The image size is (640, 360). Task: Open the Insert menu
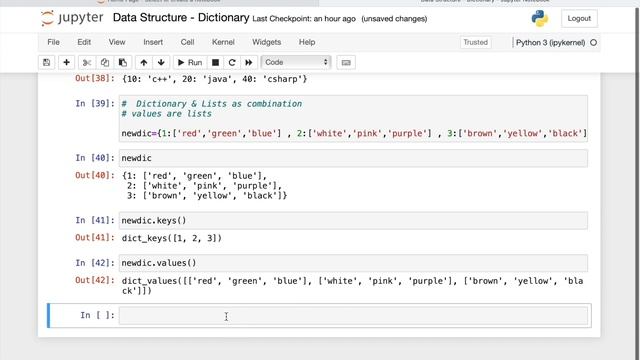click(x=153, y=42)
